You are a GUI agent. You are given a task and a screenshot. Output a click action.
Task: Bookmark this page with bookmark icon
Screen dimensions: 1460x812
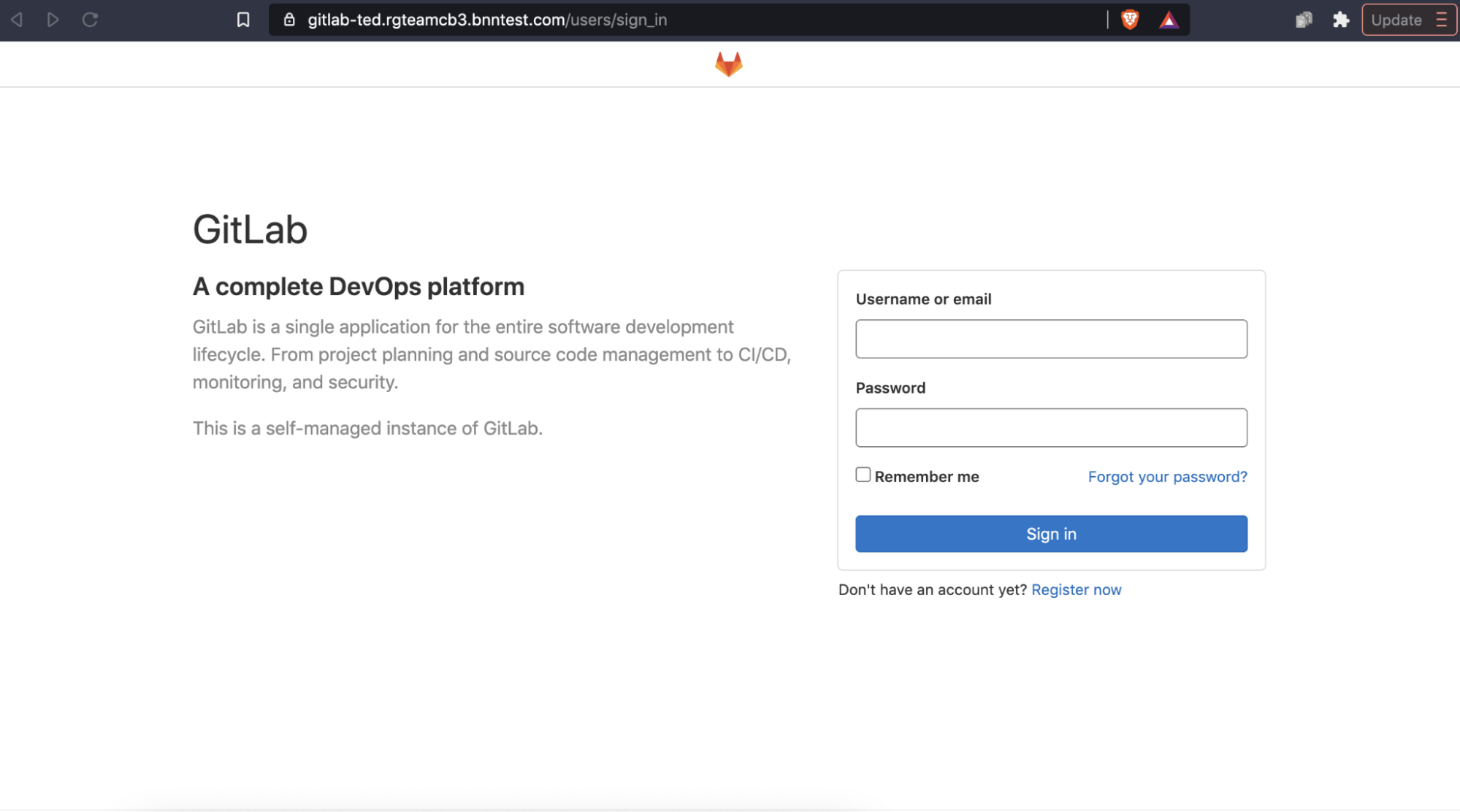click(x=243, y=20)
